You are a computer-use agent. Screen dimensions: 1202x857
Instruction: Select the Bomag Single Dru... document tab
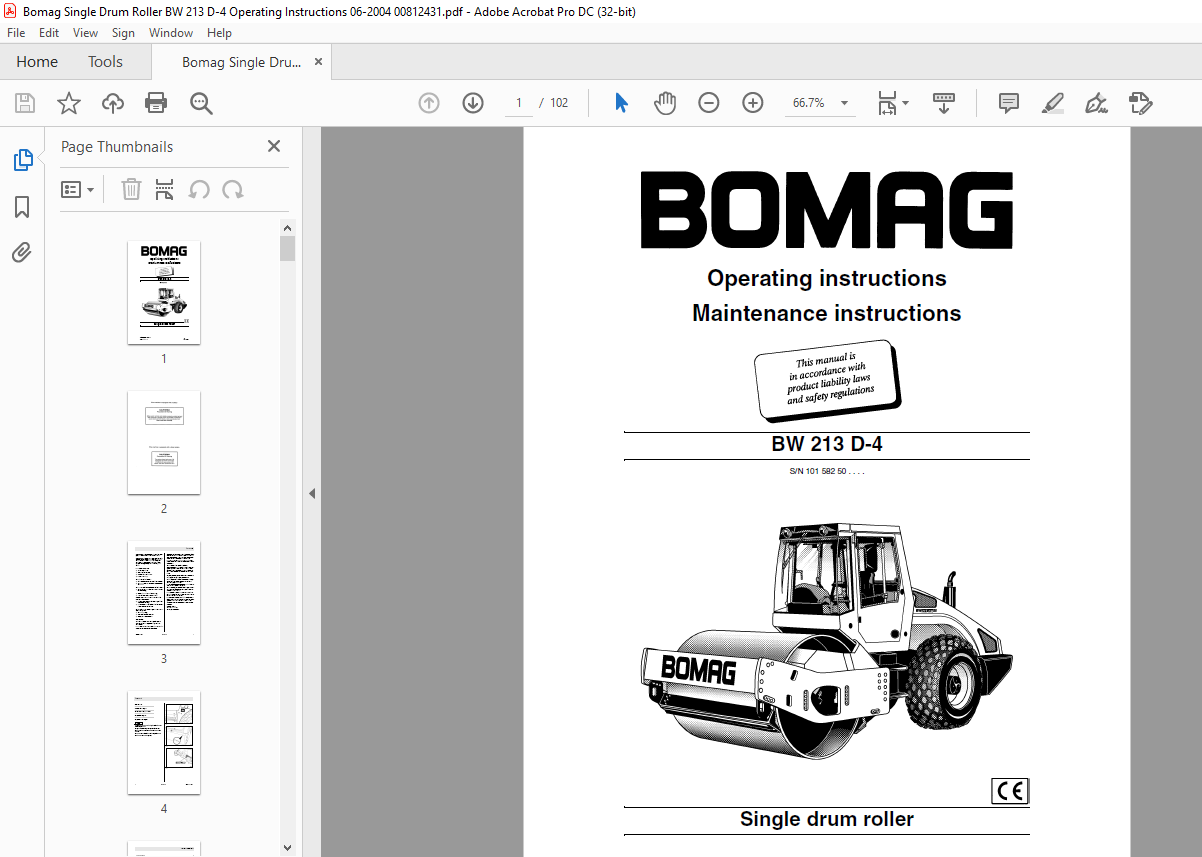click(241, 62)
